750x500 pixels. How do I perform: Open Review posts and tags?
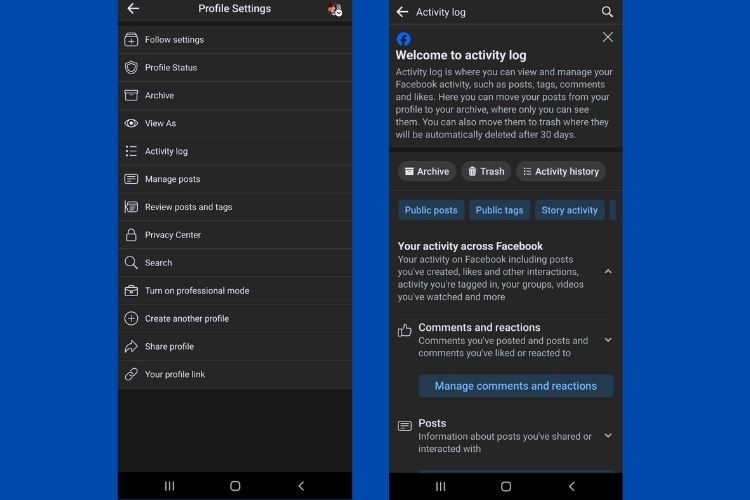coord(235,207)
